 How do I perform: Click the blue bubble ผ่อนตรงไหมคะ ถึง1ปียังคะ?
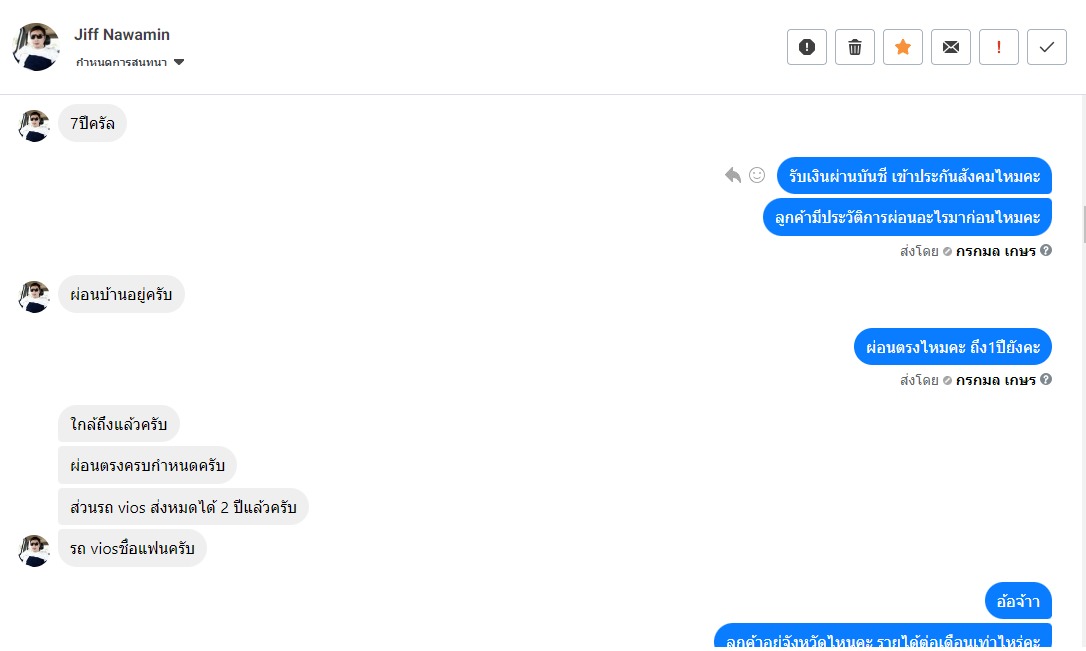point(952,346)
